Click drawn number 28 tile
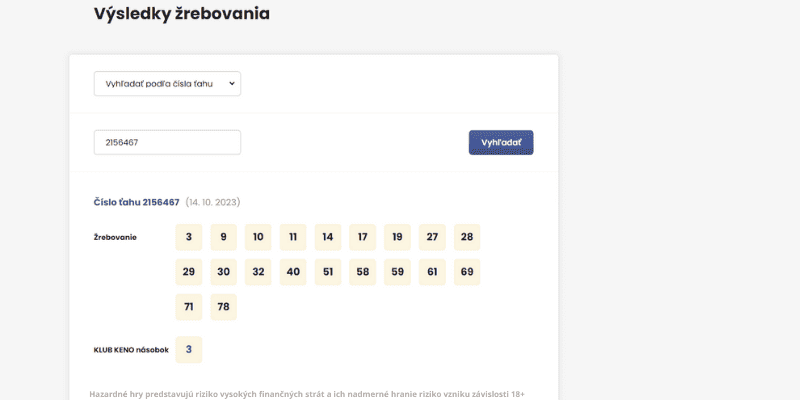Image resolution: width=800 pixels, height=400 pixels. pos(466,237)
